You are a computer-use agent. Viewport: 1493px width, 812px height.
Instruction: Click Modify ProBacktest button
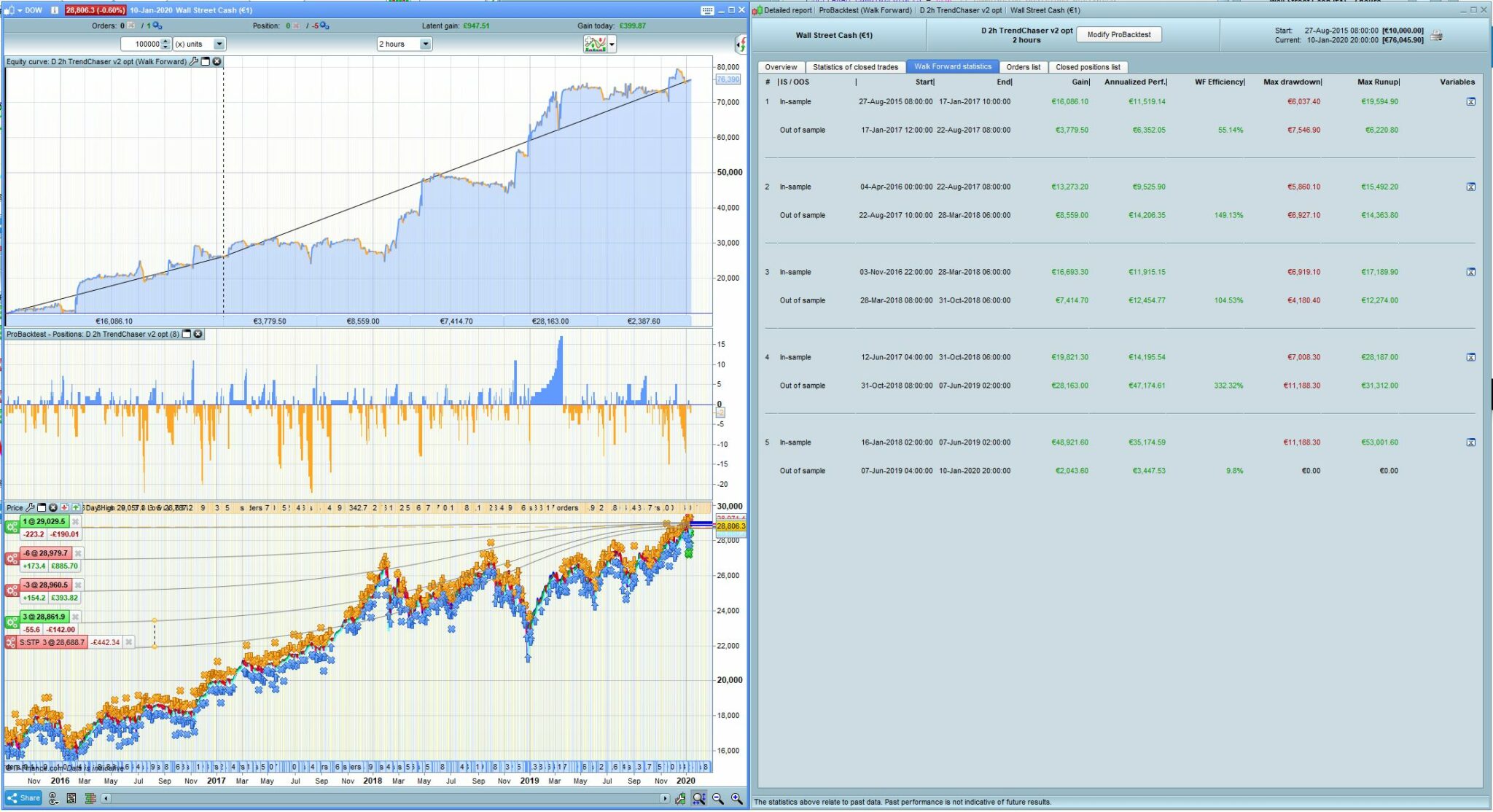[1118, 35]
